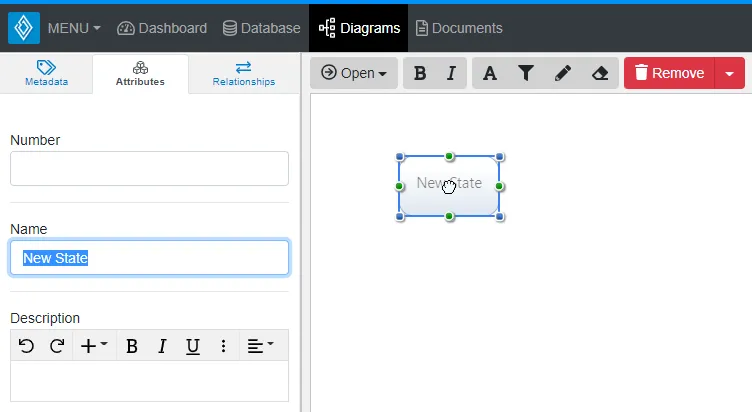Click the font text style icon
Viewport: 752px width, 412px height.
(489, 73)
